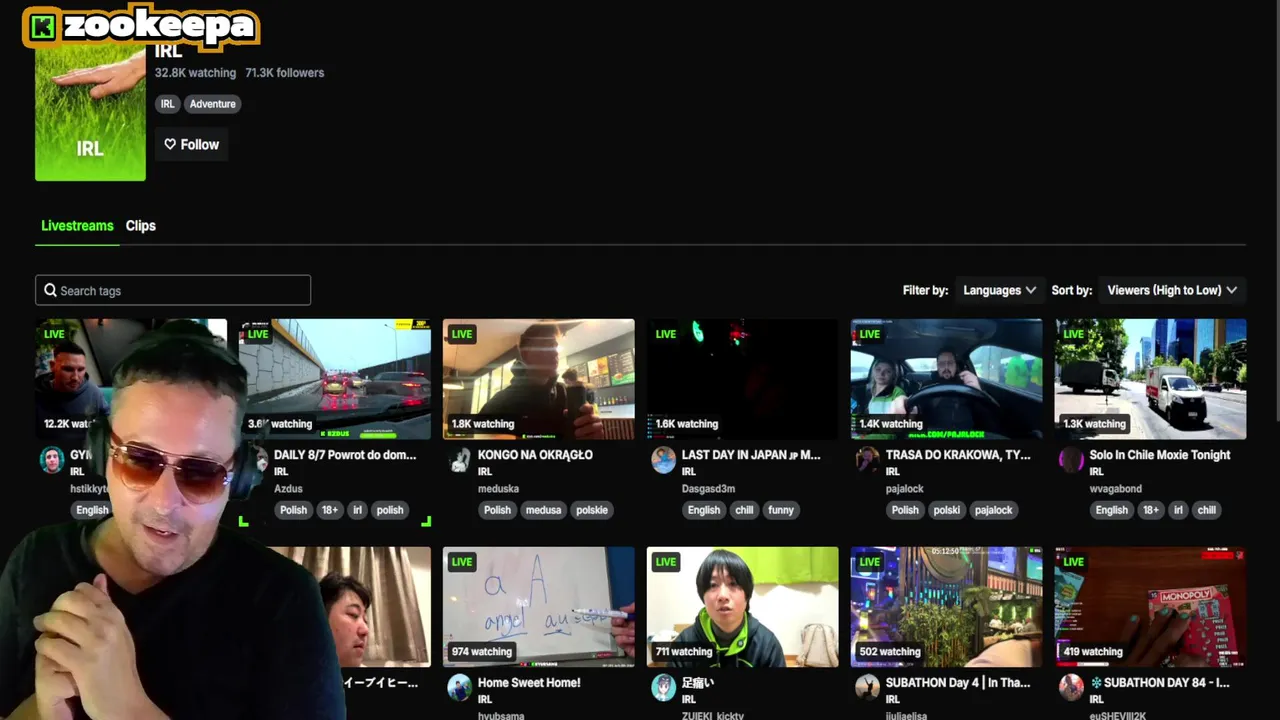Viewport: 1280px width, 720px height.
Task: Select the 18+ tag under wvagabond stream
Action: 1151,510
